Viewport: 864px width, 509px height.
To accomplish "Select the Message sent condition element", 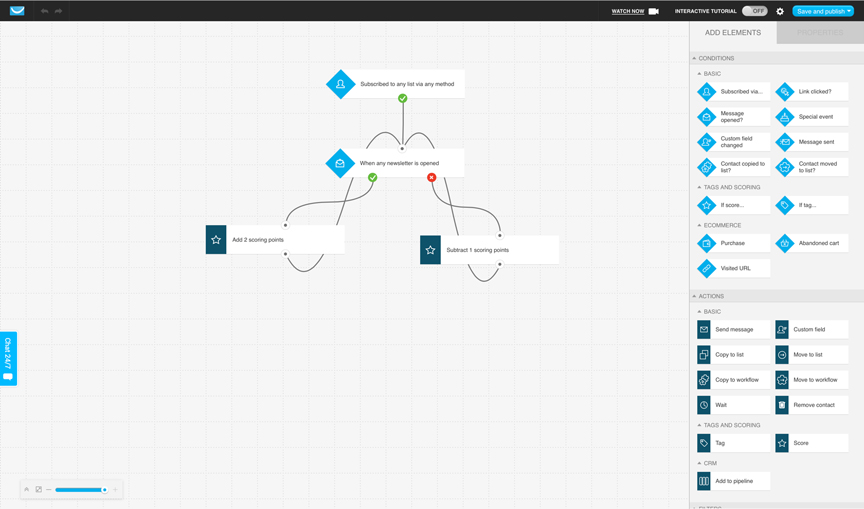I will [x=812, y=142].
